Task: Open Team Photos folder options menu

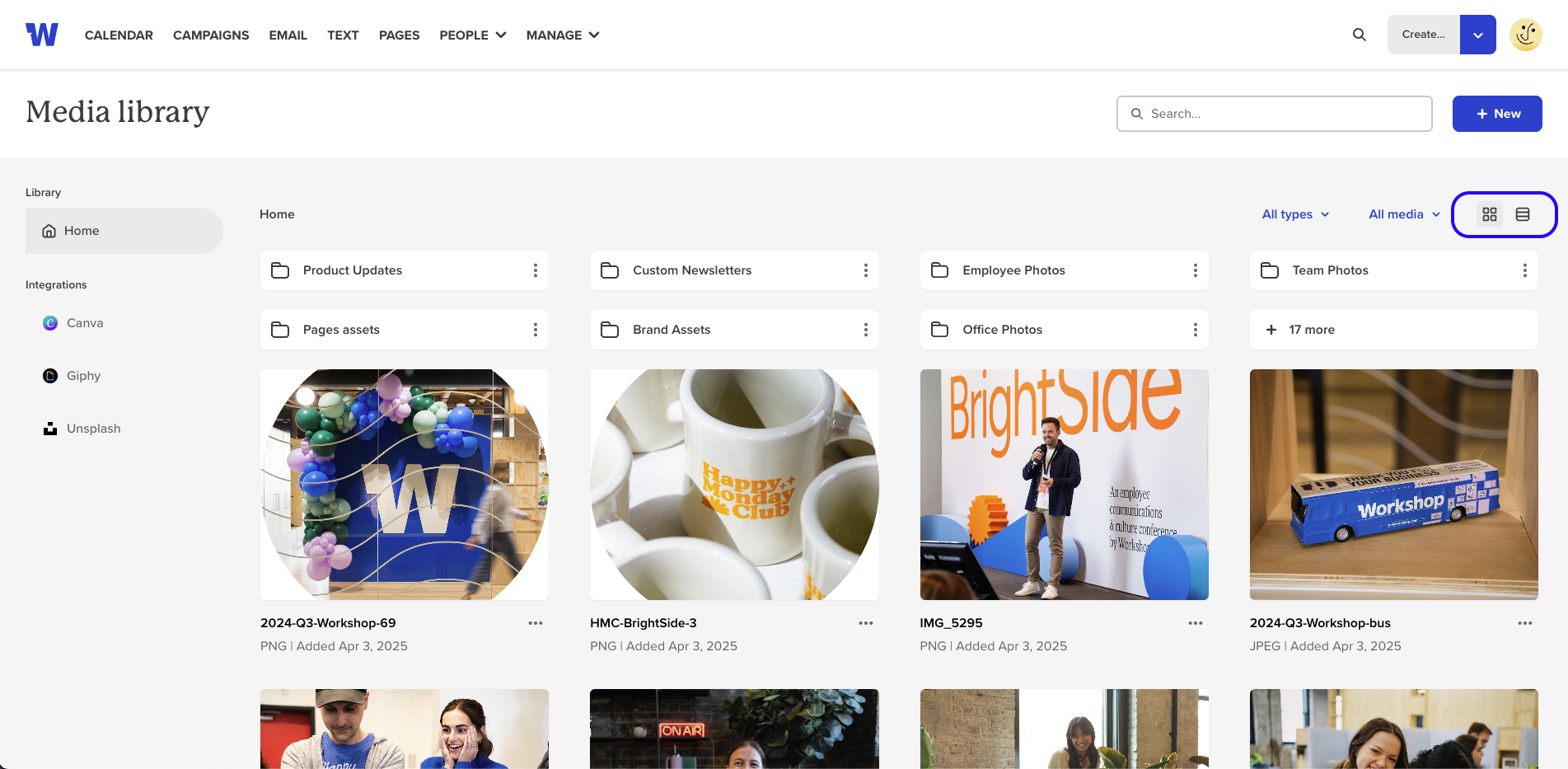Action: pos(1525,270)
